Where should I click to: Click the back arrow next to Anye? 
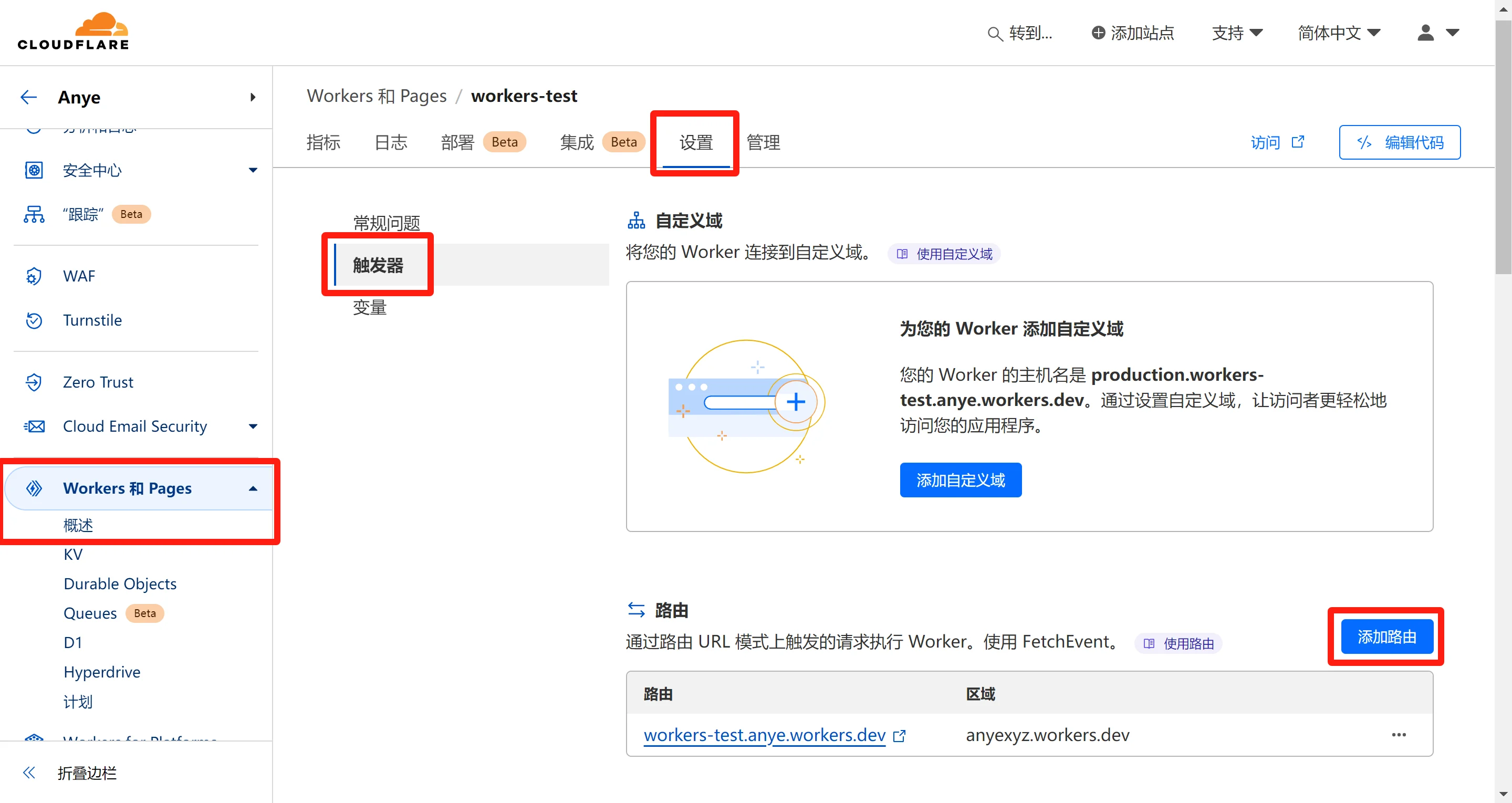point(29,97)
